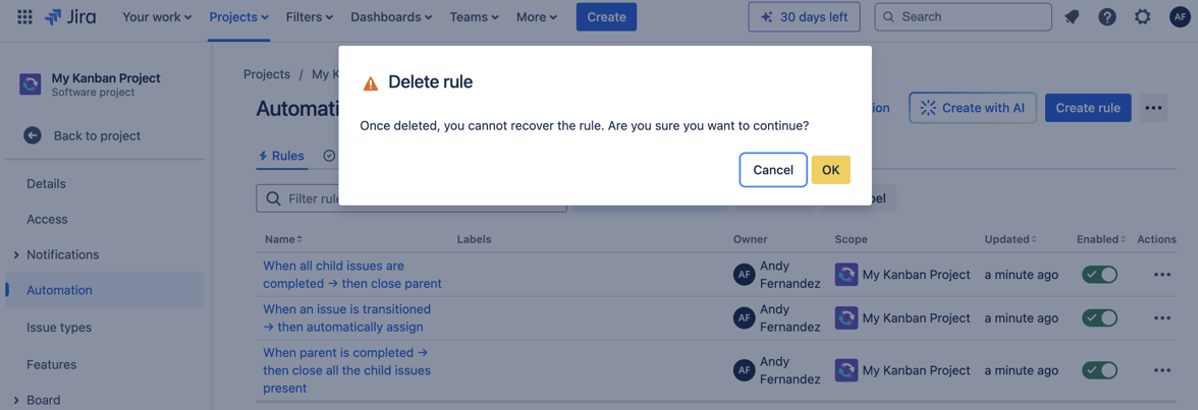Open the Your work dropdown
The height and width of the screenshot is (410, 1198).
pyautogui.click(x=156, y=17)
